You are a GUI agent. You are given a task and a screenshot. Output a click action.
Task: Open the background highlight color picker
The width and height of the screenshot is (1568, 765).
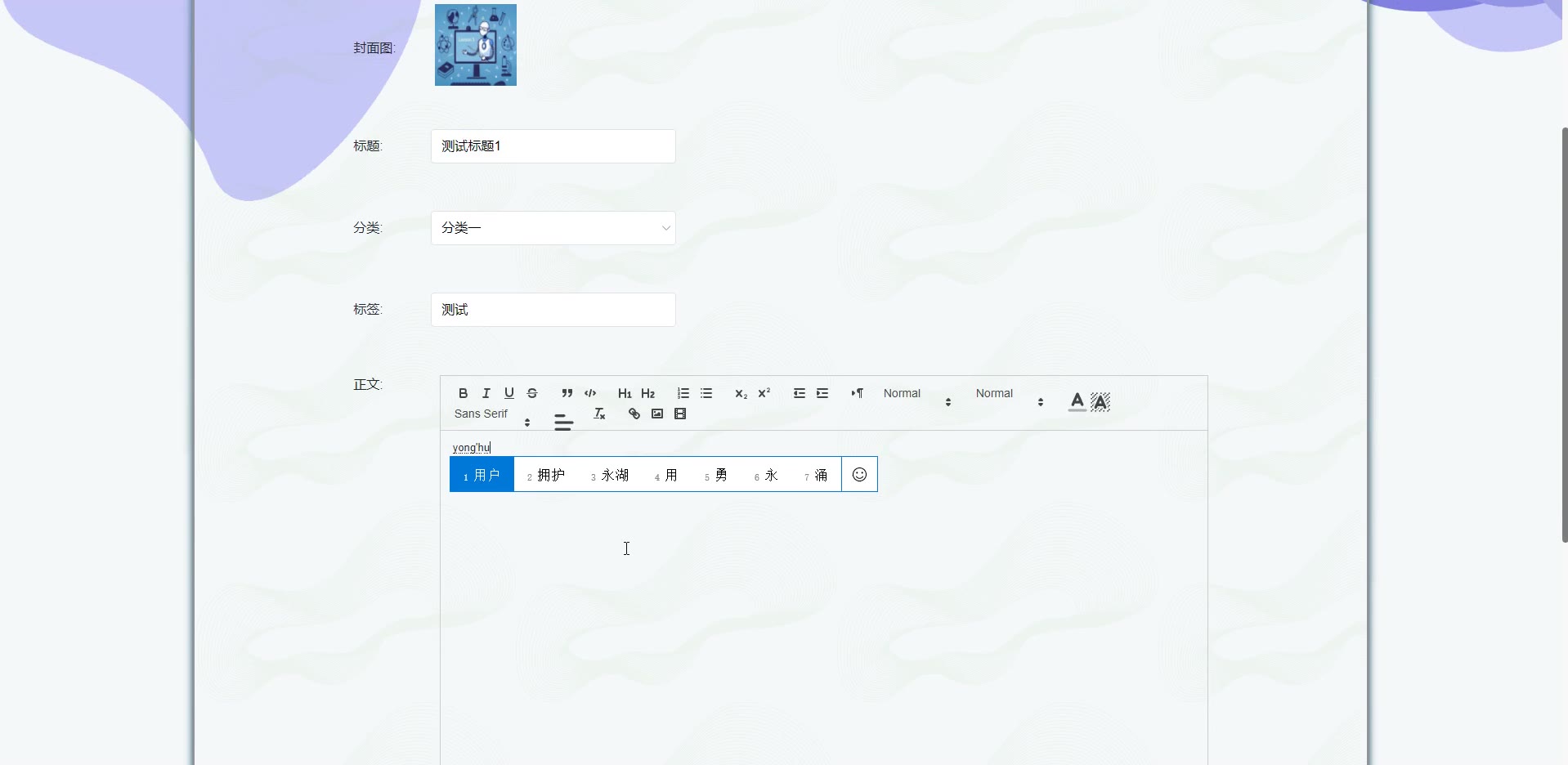[1100, 401]
